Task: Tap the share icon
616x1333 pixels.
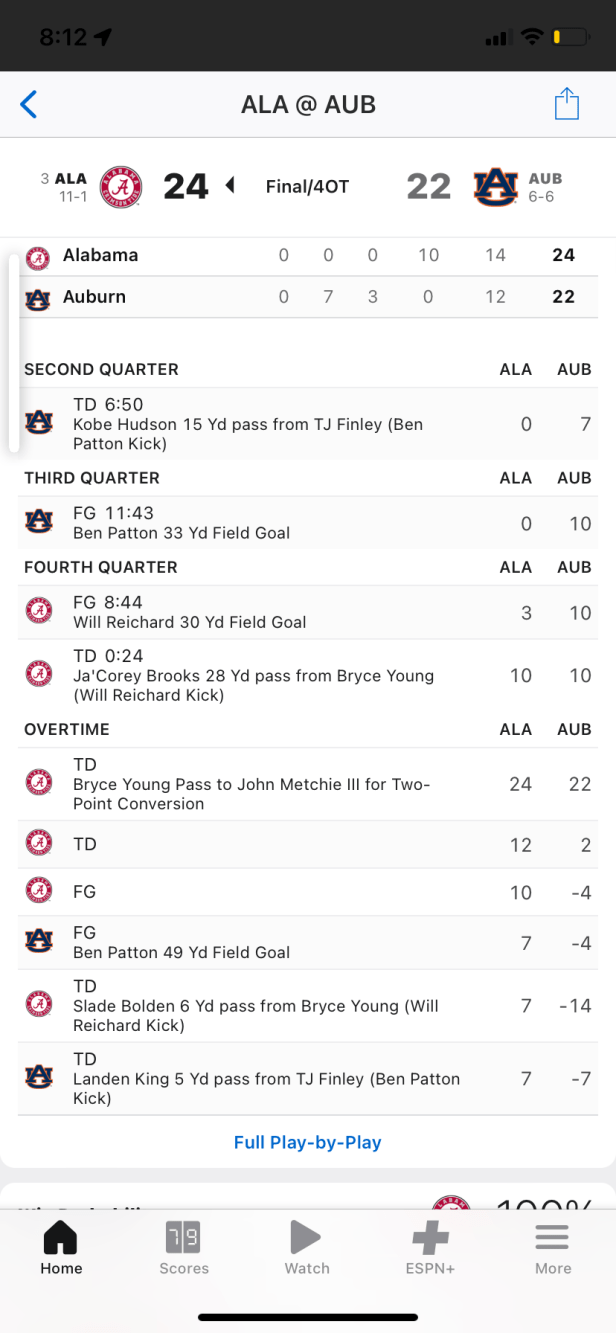Action: coord(567,104)
